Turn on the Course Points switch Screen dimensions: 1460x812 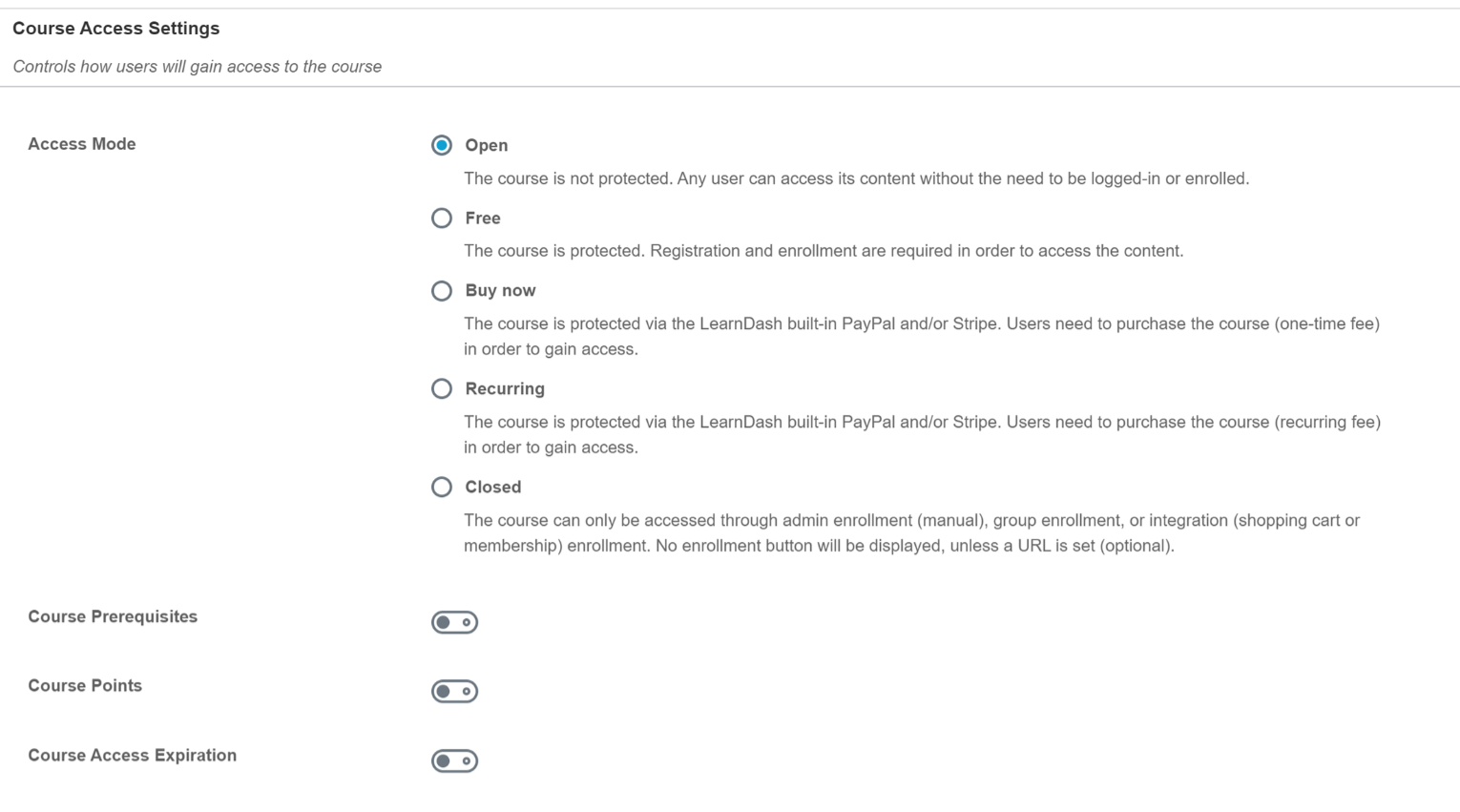tap(454, 691)
